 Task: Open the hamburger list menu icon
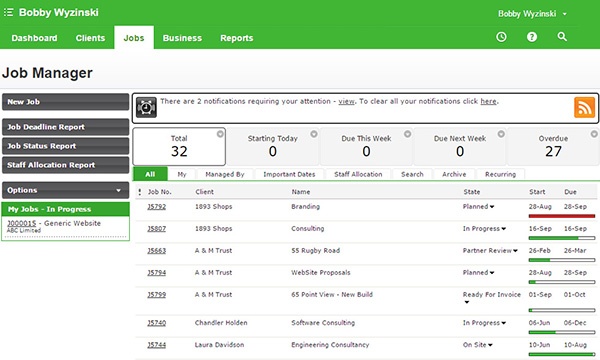(8, 12)
